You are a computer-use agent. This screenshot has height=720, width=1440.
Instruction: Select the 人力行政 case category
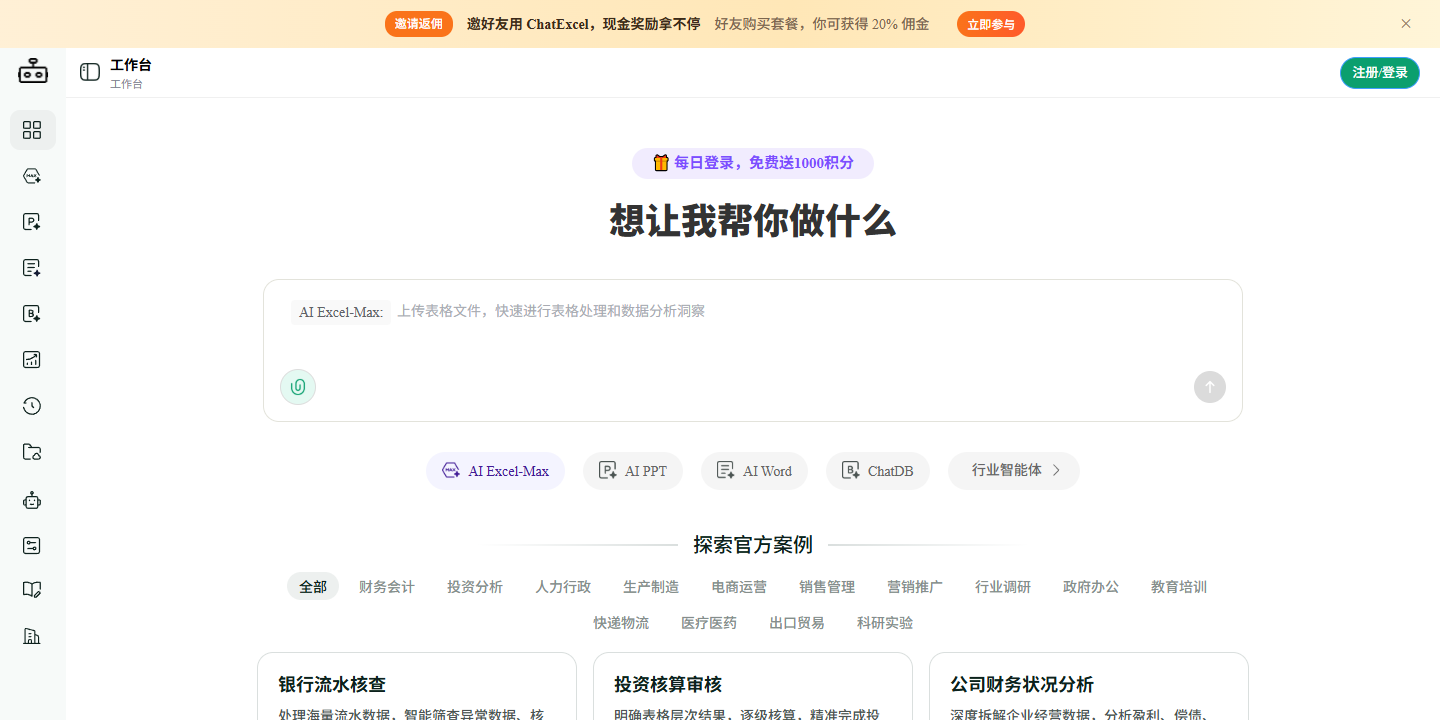point(563,587)
